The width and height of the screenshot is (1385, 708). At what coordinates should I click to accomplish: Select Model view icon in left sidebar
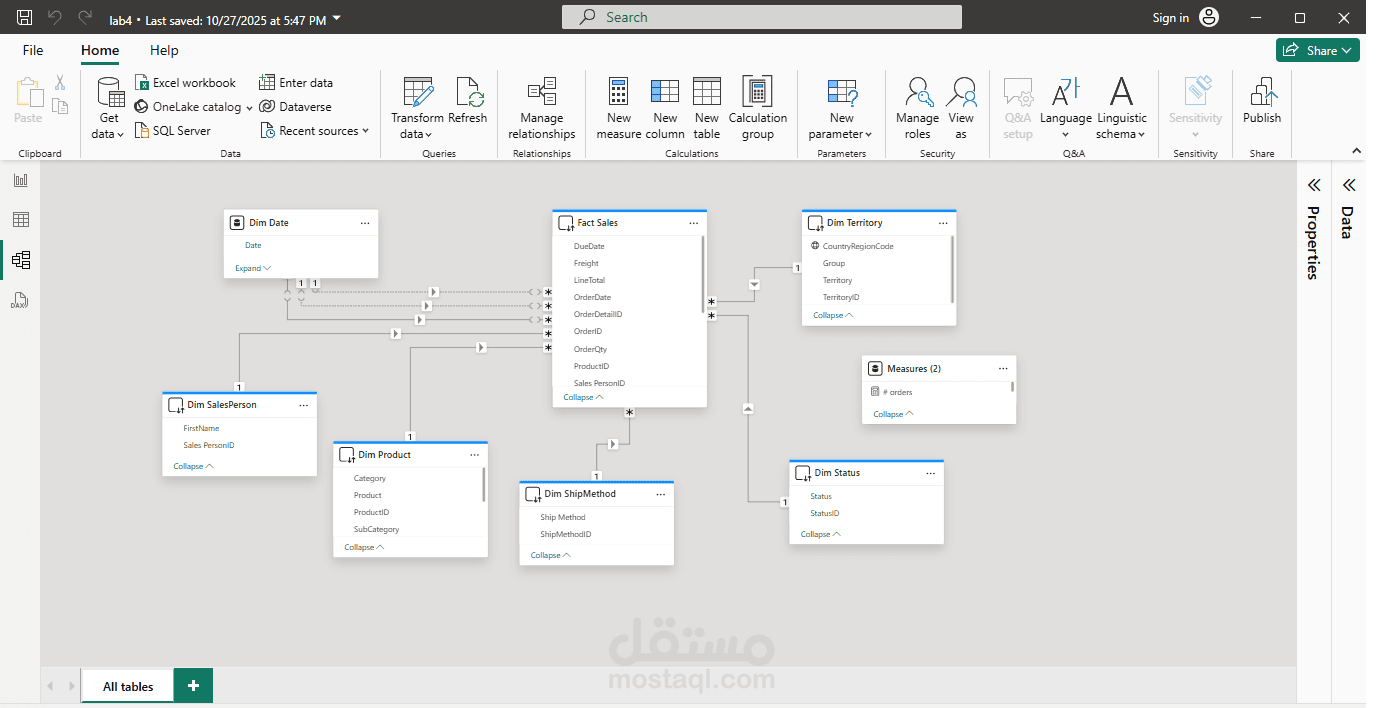(20, 260)
